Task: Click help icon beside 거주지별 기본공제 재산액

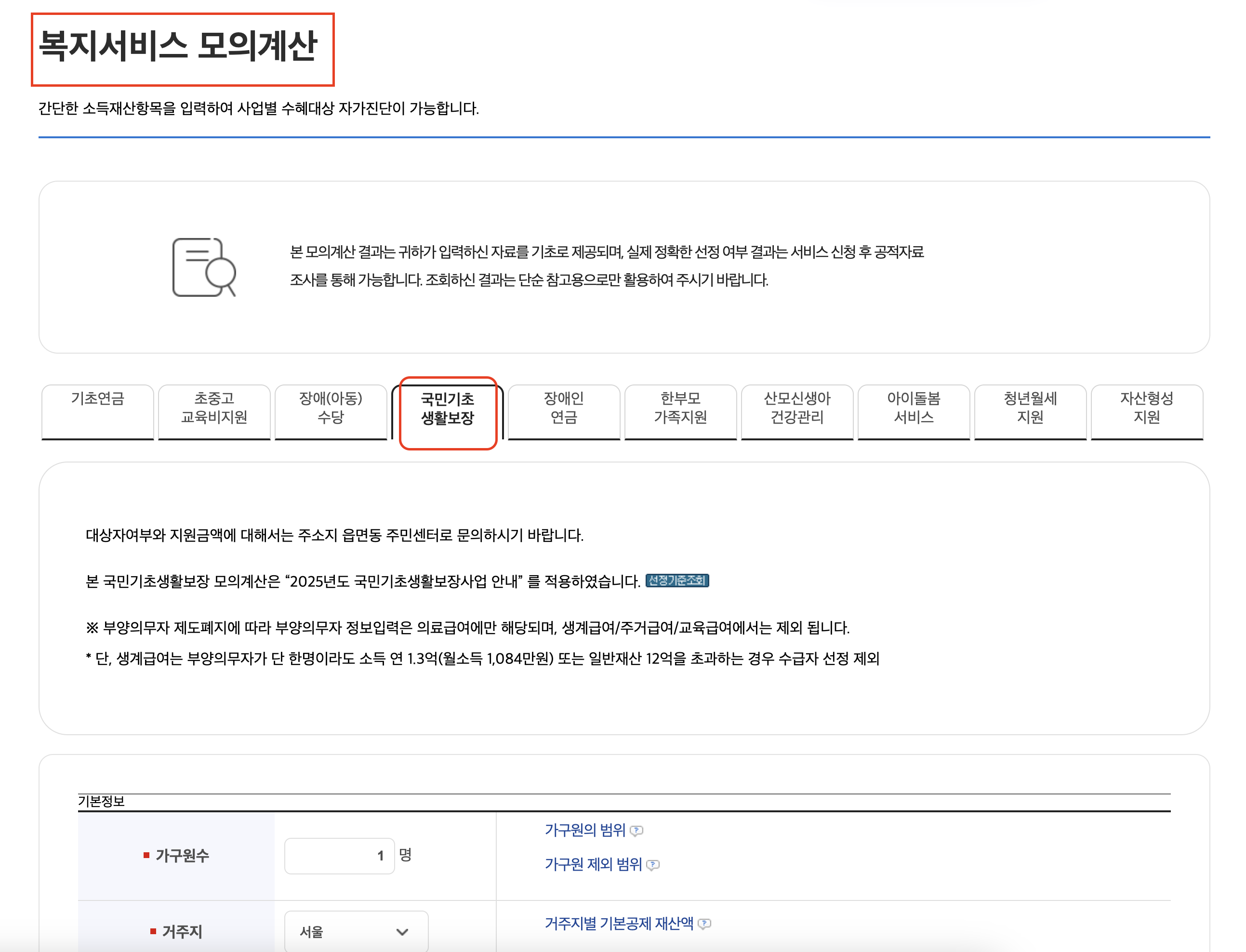Action: coord(704,924)
